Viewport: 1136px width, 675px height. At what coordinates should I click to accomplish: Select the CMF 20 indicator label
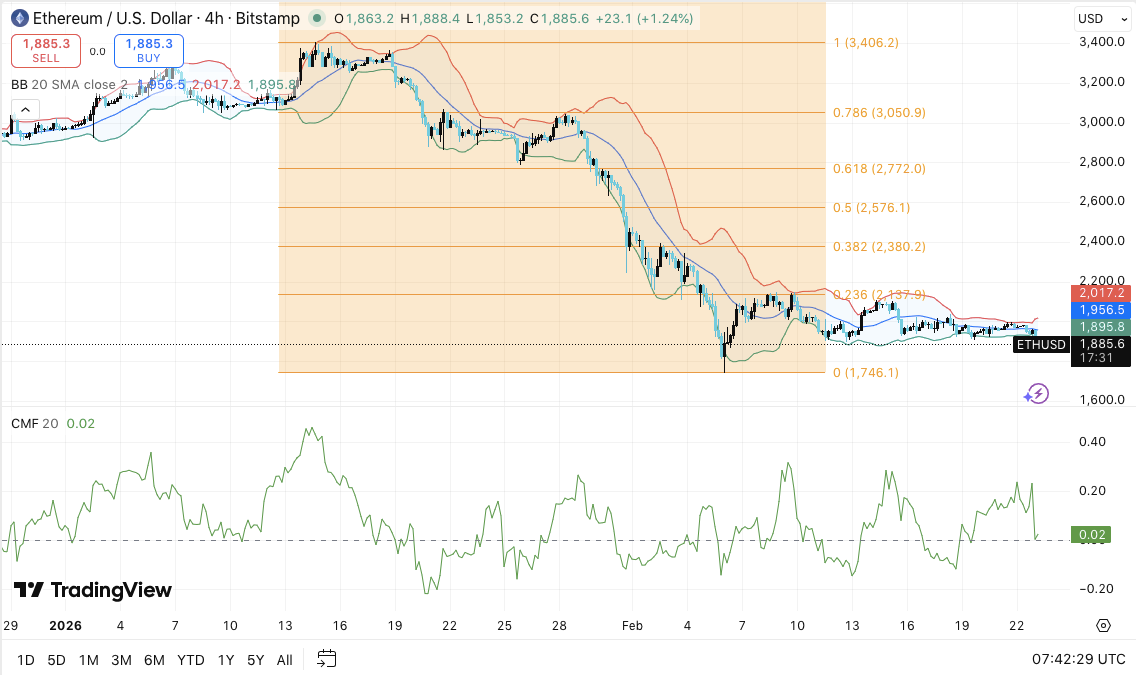point(34,424)
